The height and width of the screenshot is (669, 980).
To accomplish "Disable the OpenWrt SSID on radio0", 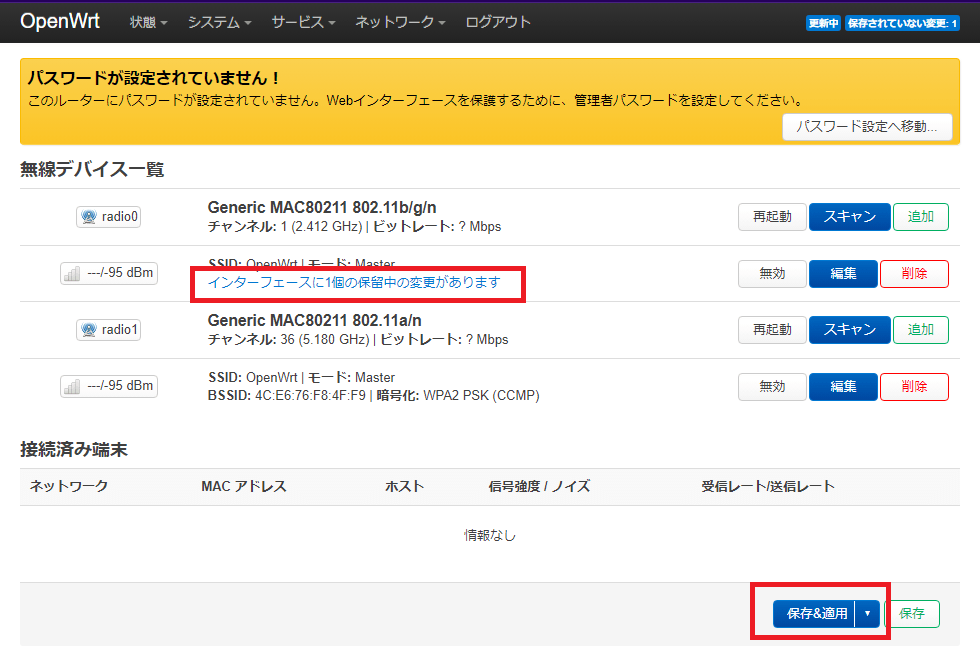I will [771, 272].
